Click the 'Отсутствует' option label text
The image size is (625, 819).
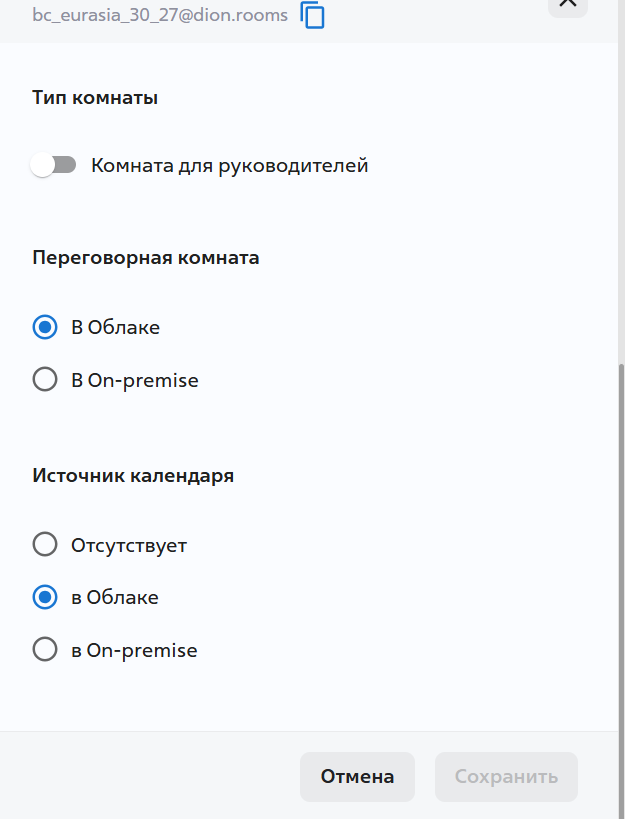[x=128, y=545]
